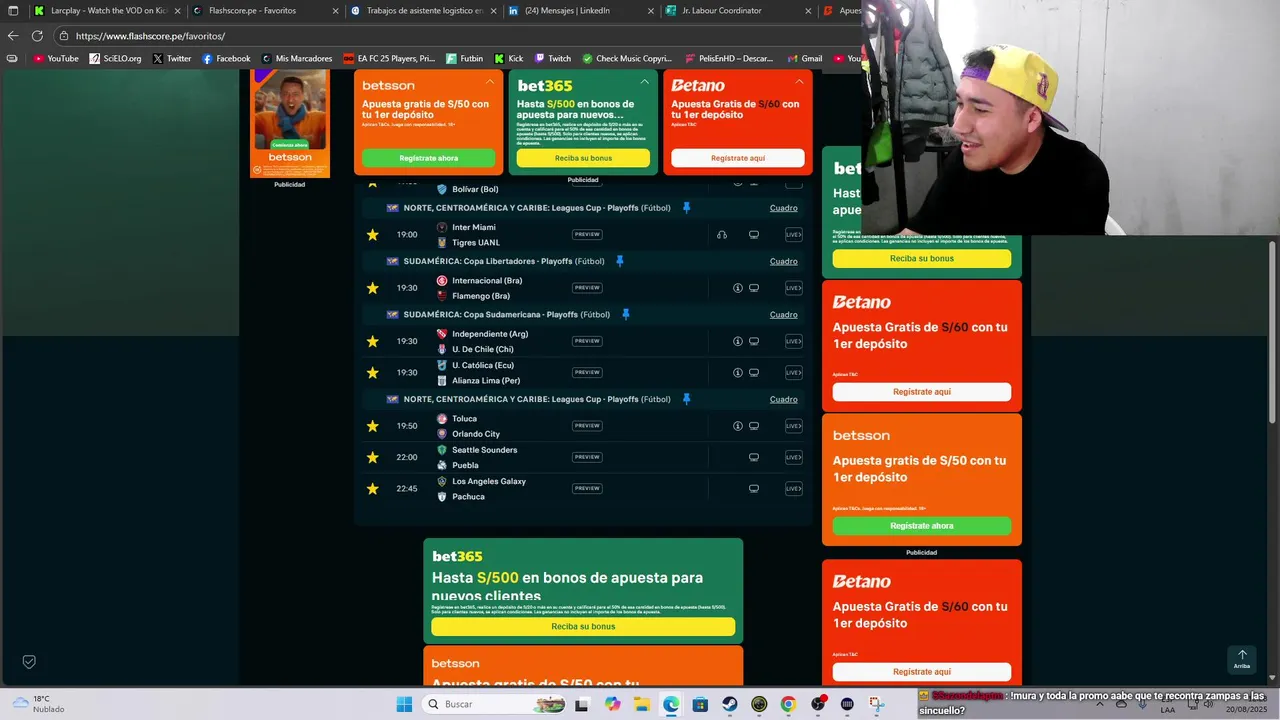Open File Explorer from the taskbar
1280x720 pixels.
[642, 704]
